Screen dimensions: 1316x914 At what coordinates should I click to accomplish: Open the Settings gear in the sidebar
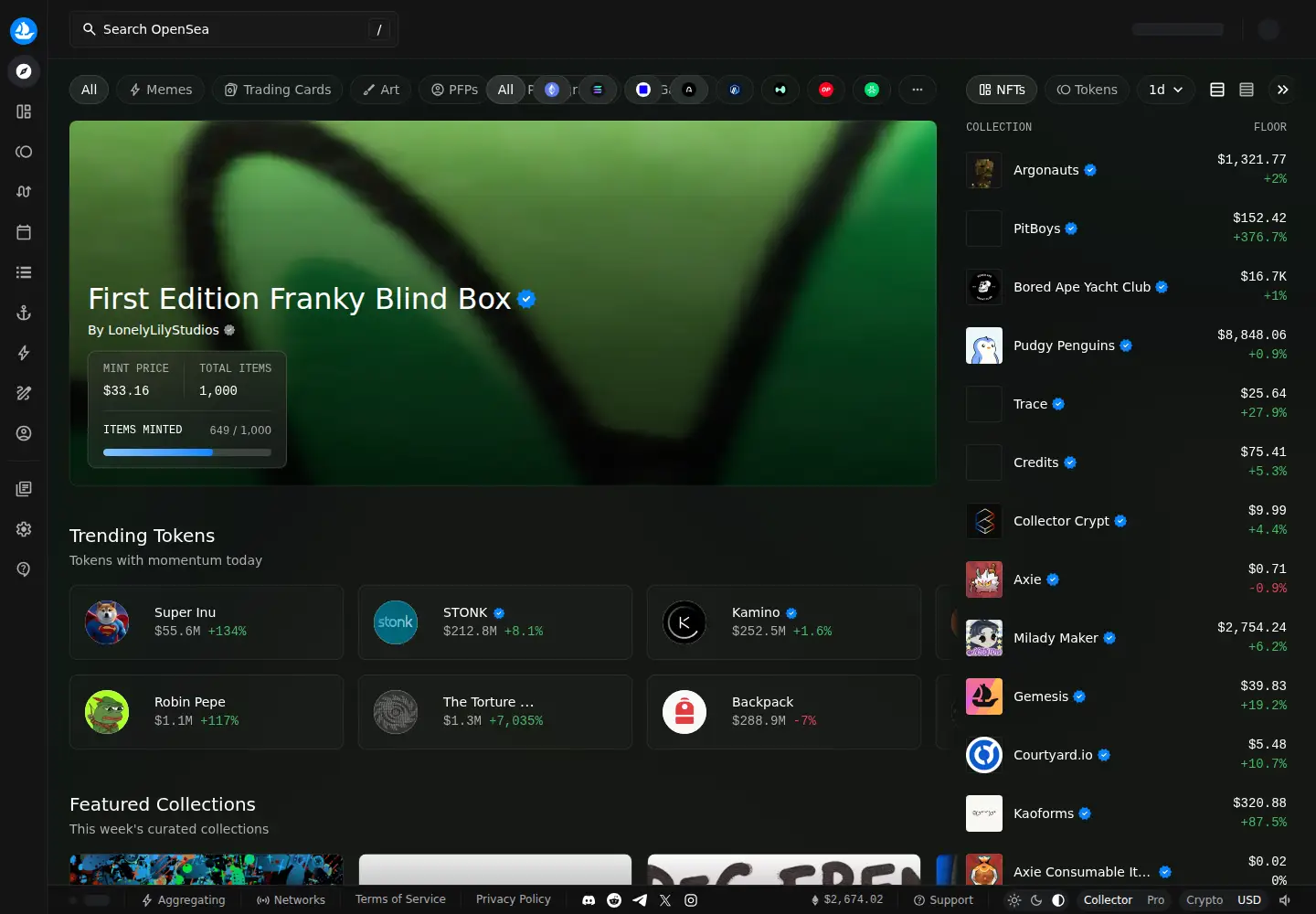(24, 529)
